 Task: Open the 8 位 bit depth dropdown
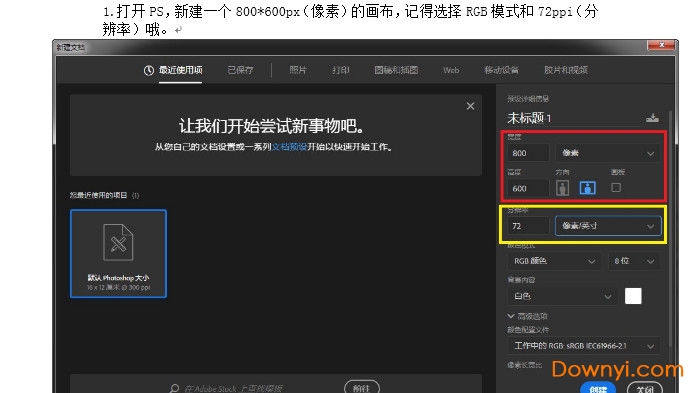click(x=634, y=261)
